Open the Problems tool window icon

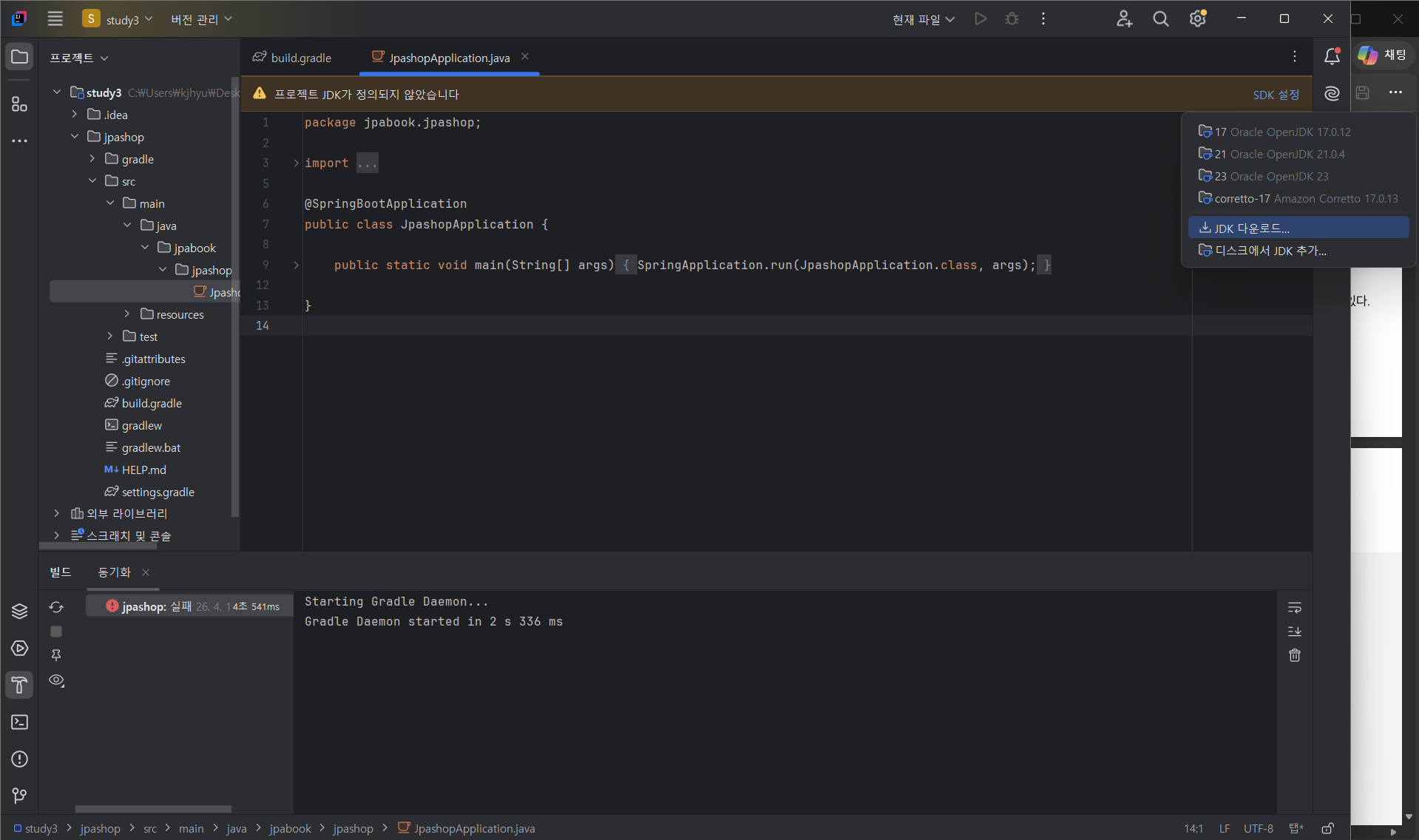click(19, 759)
